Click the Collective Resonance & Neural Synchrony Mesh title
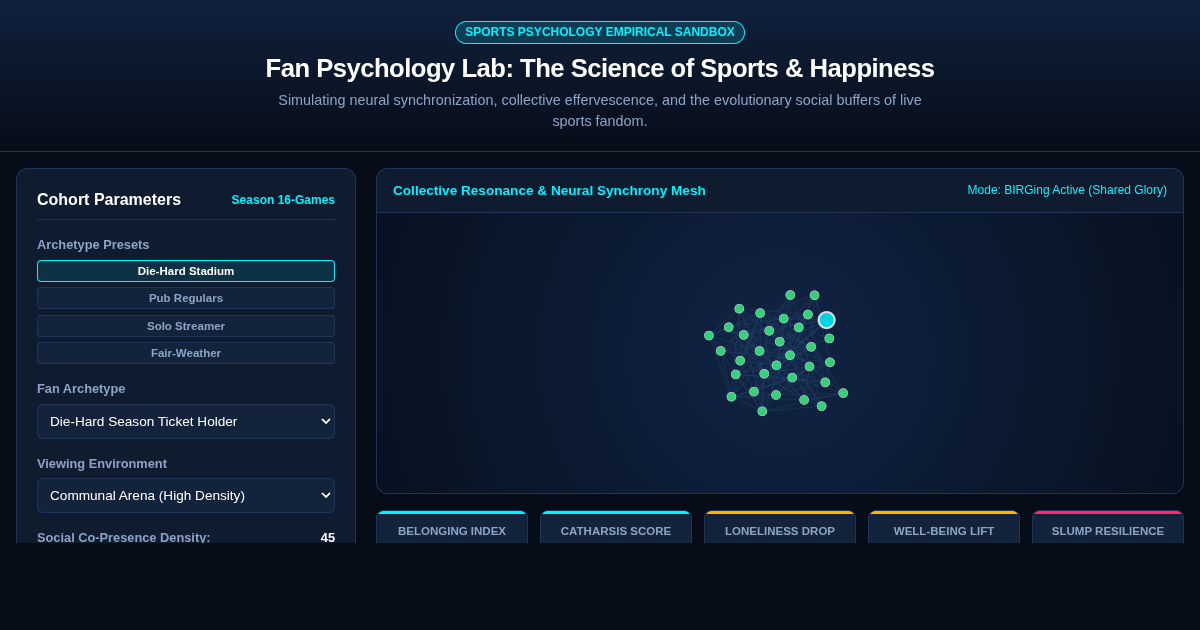This screenshot has width=1200, height=630. click(549, 191)
